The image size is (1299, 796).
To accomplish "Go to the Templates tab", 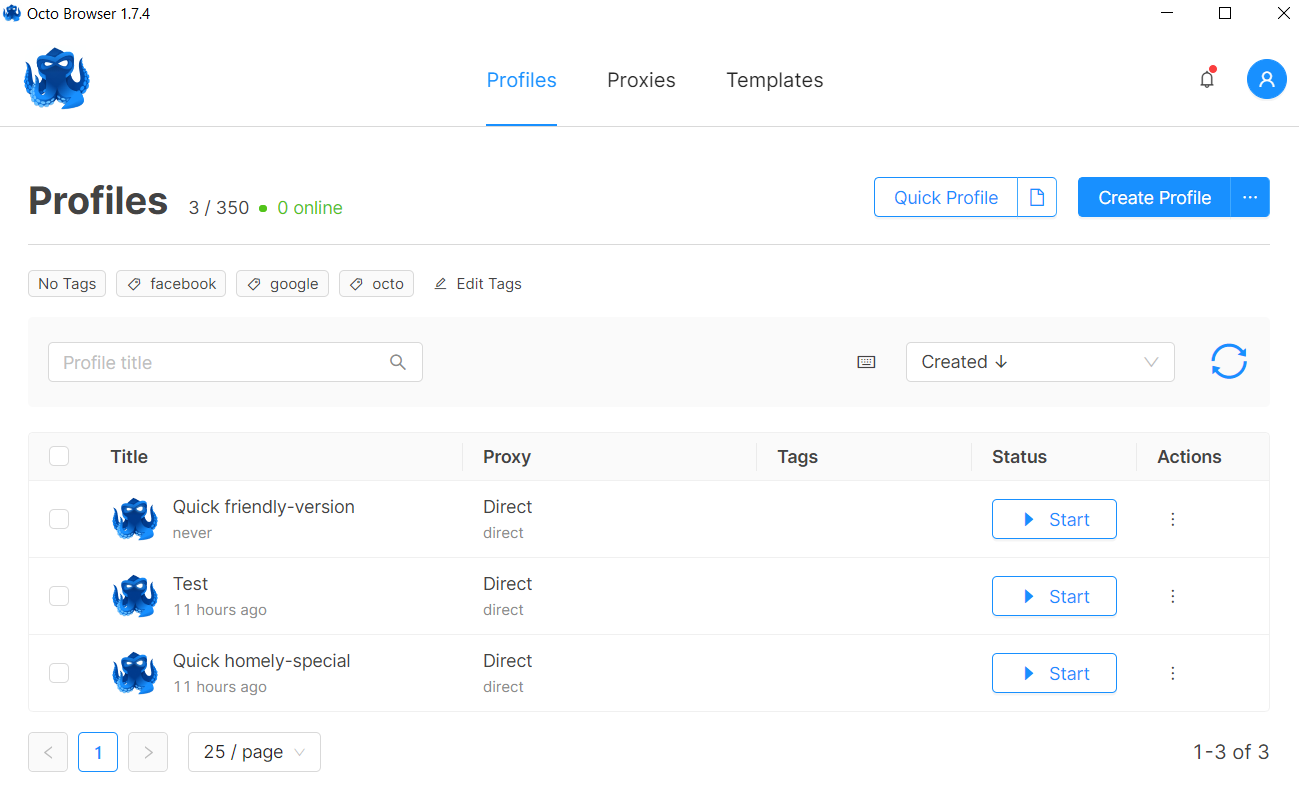I will pos(774,80).
